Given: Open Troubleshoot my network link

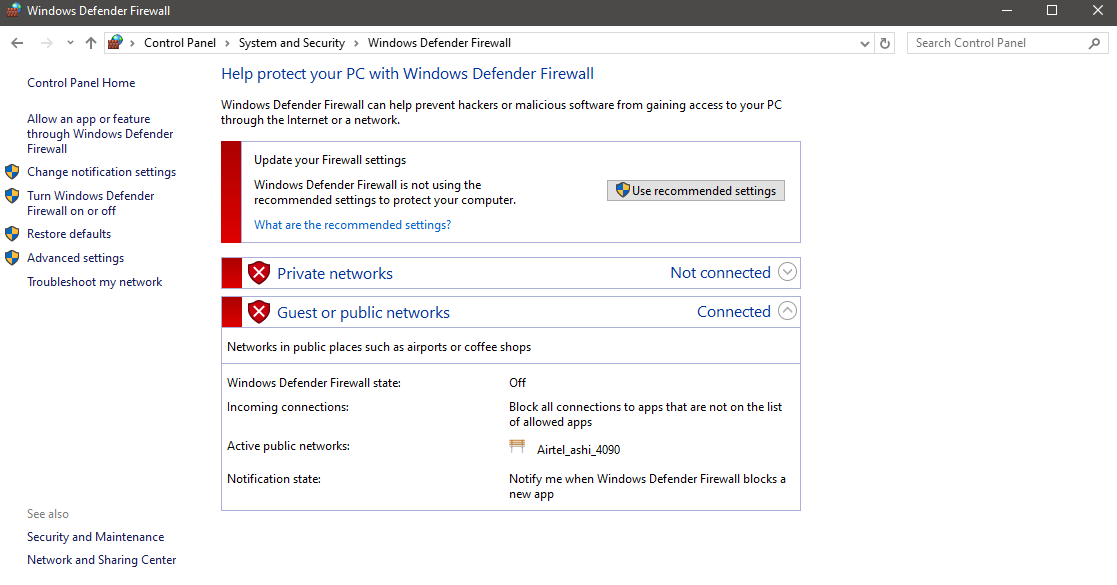Looking at the screenshot, I should [95, 282].
